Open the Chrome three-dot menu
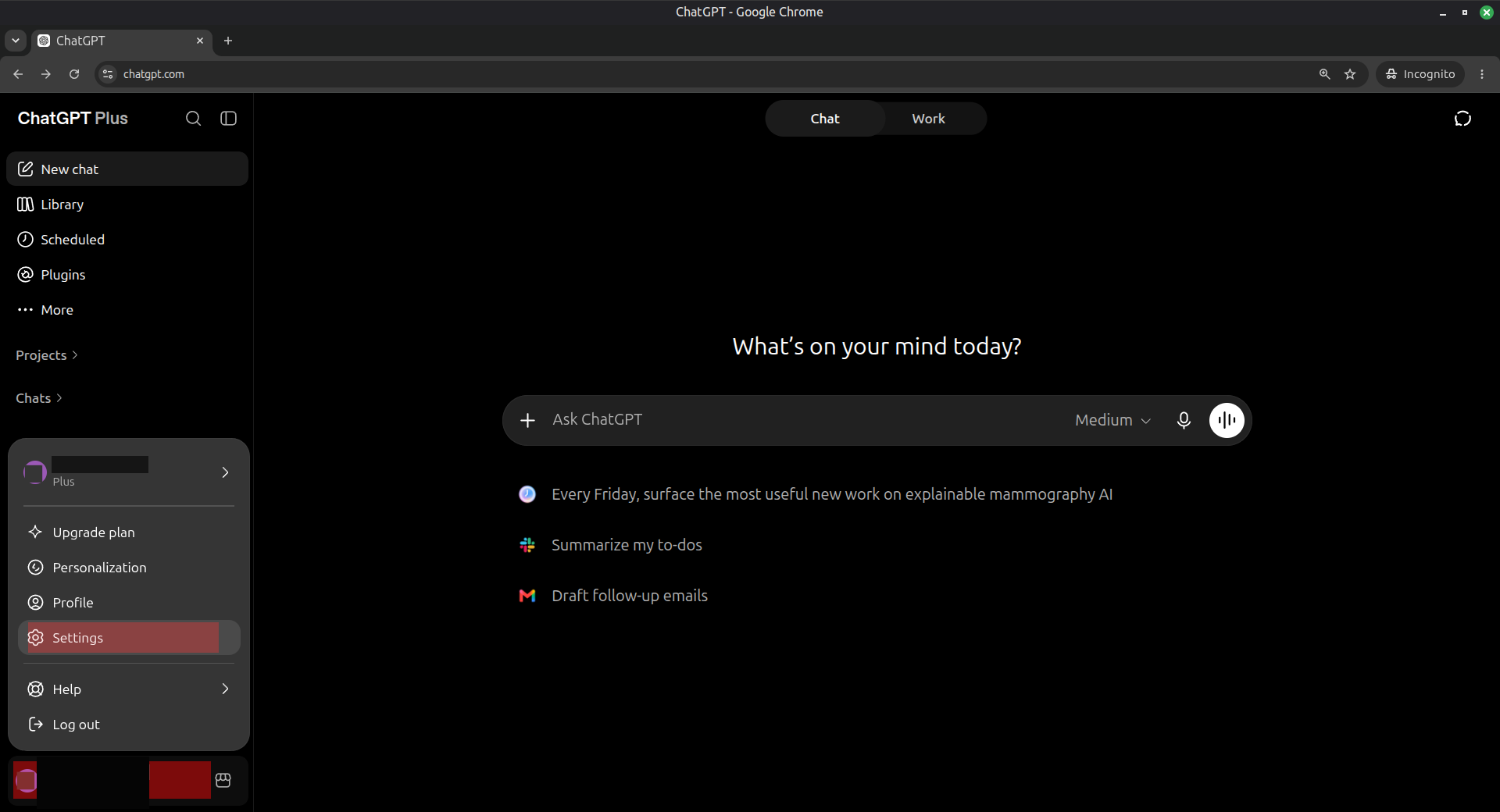Viewport: 1500px width, 812px height. (1482, 74)
